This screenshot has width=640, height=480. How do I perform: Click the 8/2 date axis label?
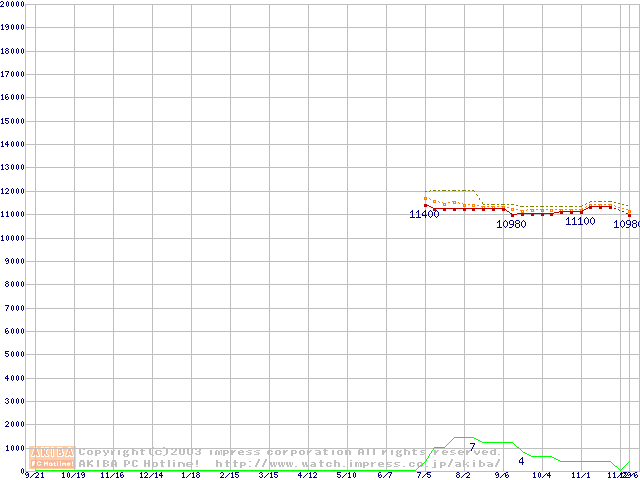pyautogui.click(x=463, y=476)
